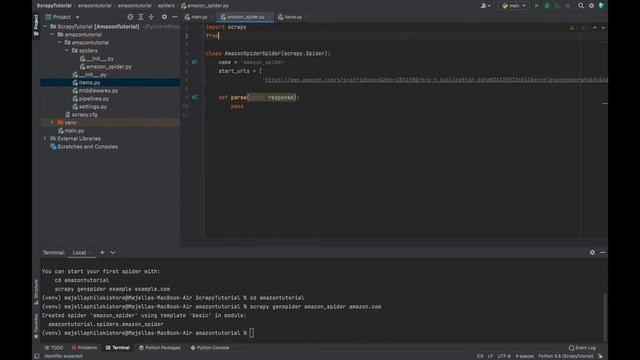The width and height of the screenshot is (640, 360).
Task: Hide the Terminal tool window
Action: coord(602,253)
